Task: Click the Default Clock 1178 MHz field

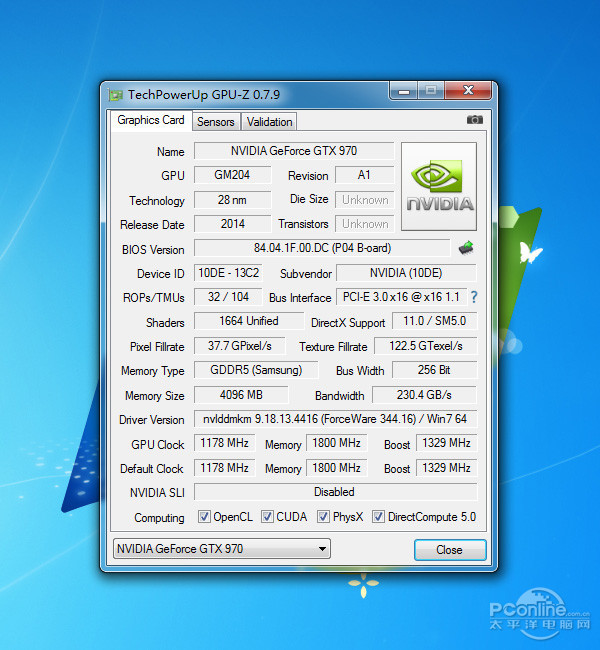Action: click(224, 468)
